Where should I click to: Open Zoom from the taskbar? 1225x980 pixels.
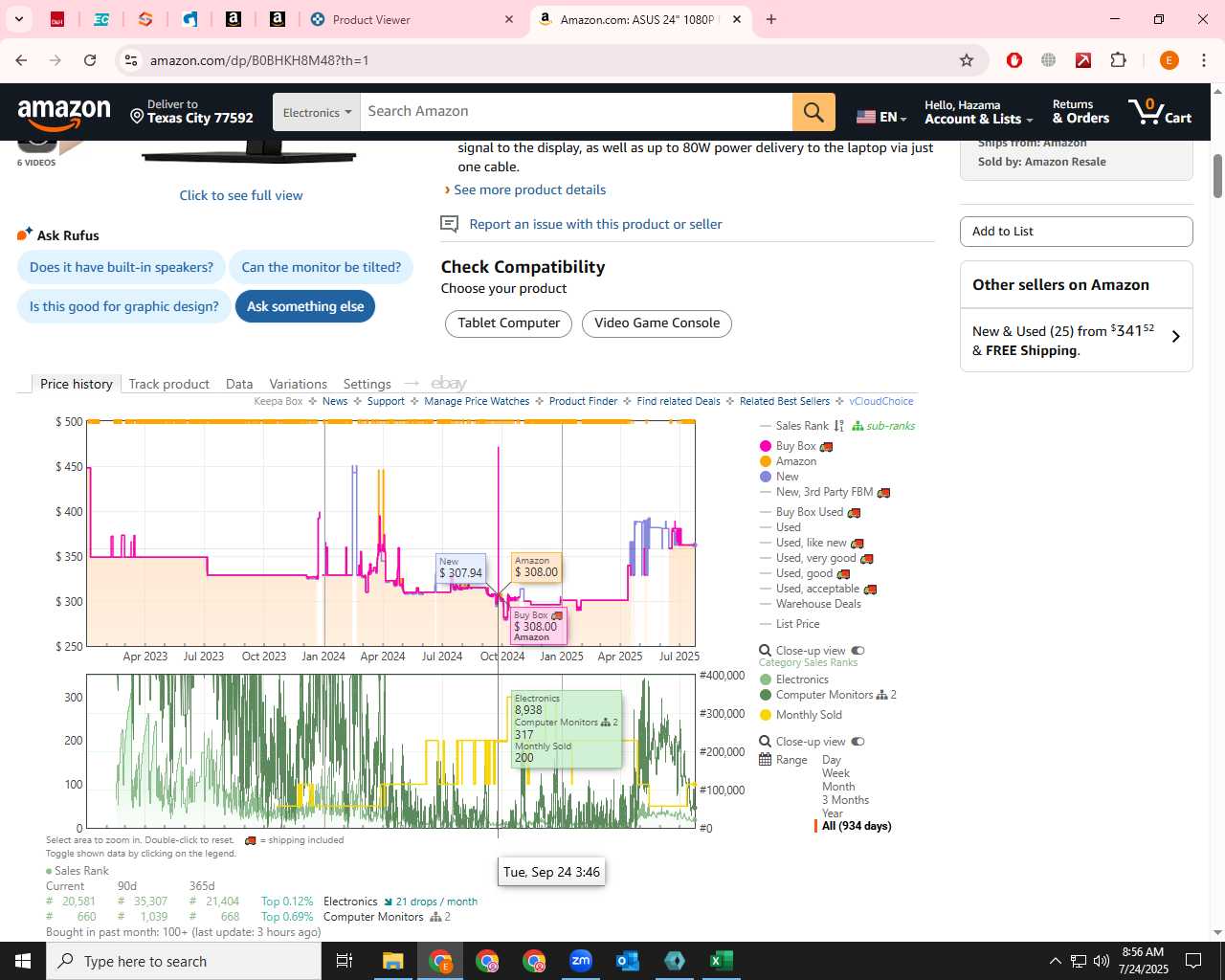click(x=581, y=961)
